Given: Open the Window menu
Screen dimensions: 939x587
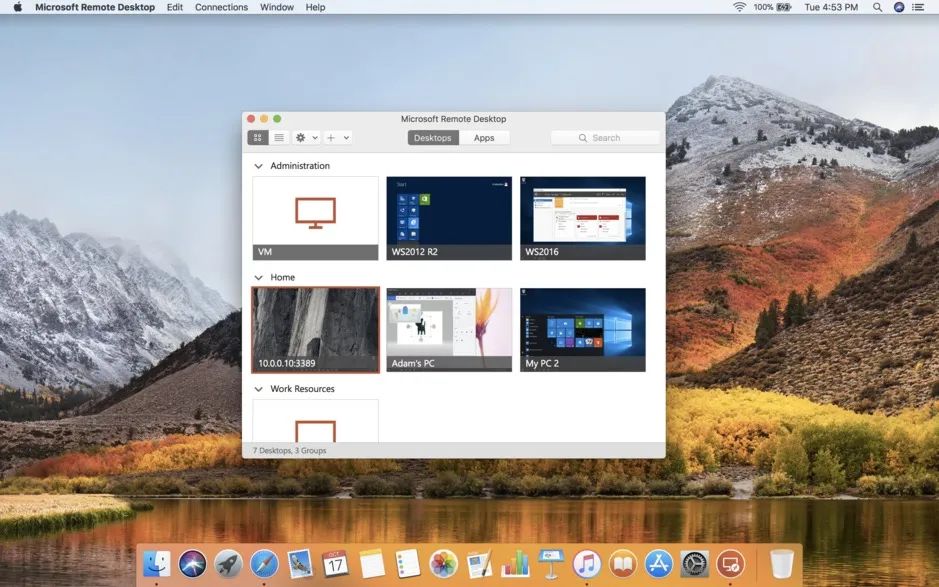Looking at the screenshot, I should point(277,7).
